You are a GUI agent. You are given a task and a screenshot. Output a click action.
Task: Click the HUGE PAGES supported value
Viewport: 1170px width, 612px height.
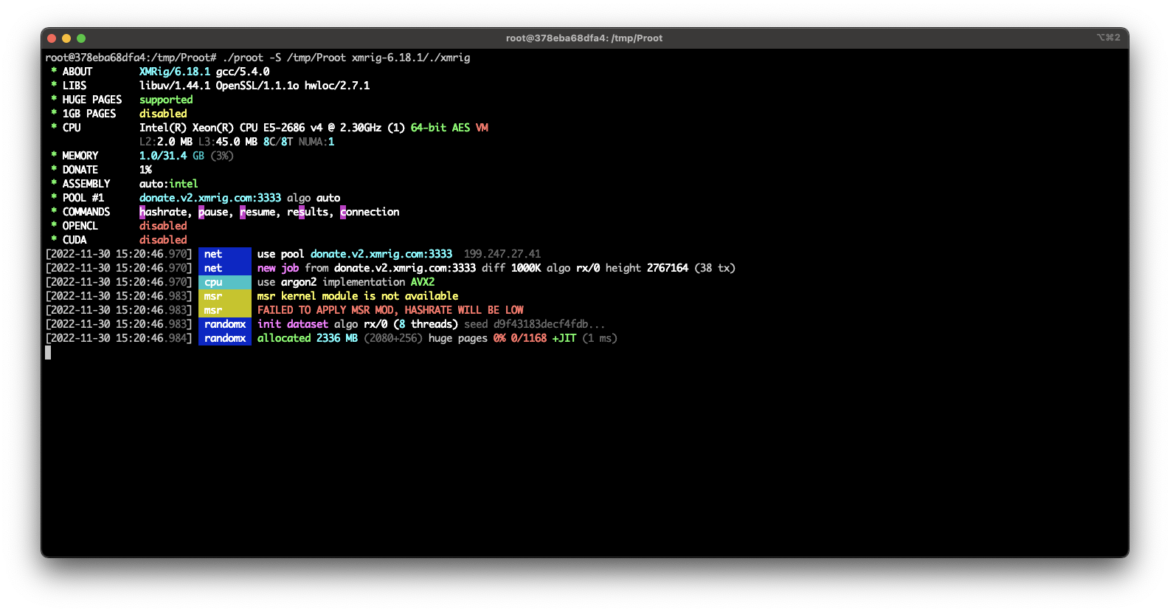166,100
